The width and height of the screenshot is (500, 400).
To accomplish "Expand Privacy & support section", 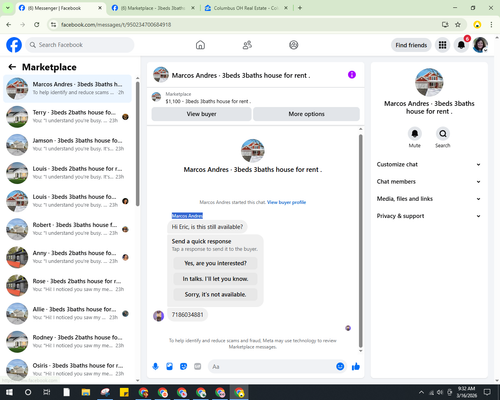I will pos(429,216).
